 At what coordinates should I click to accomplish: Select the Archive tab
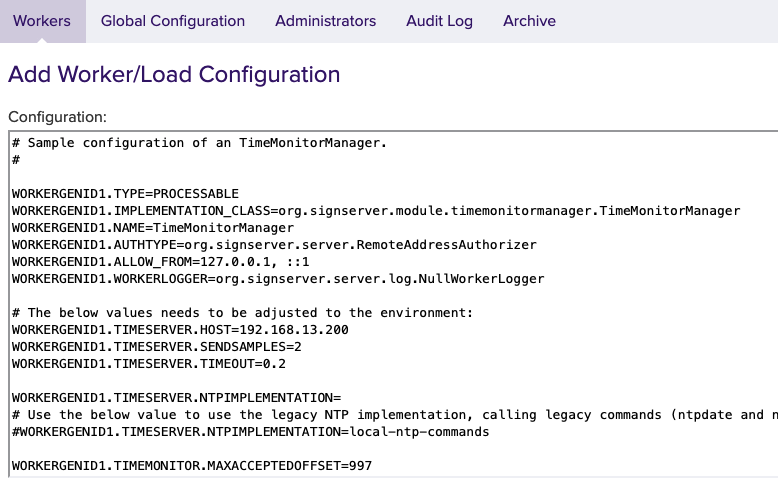click(x=529, y=21)
